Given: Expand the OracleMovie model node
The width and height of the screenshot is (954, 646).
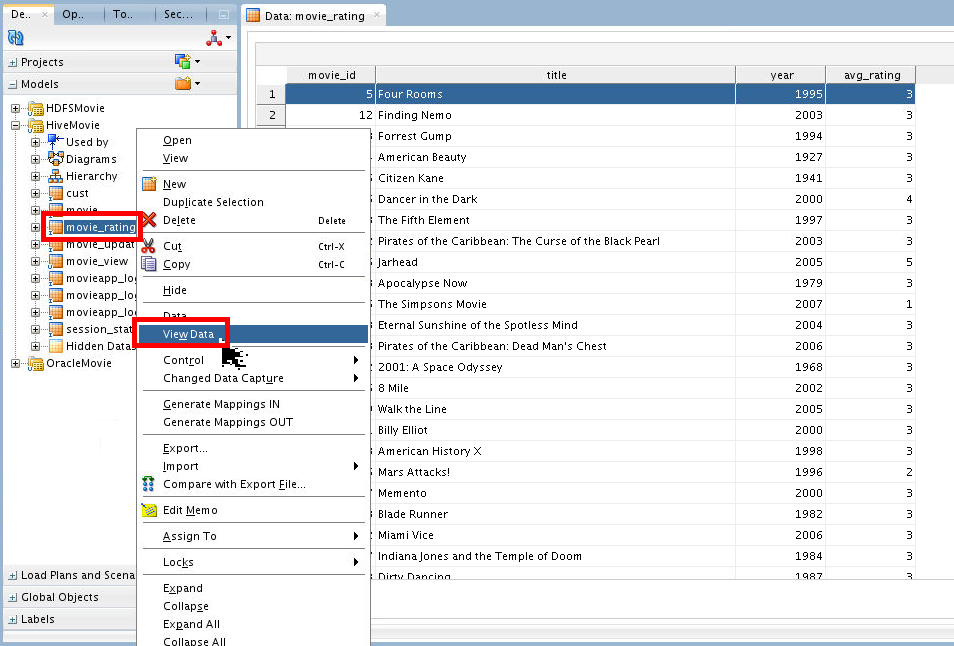Looking at the screenshot, I should click(16, 364).
